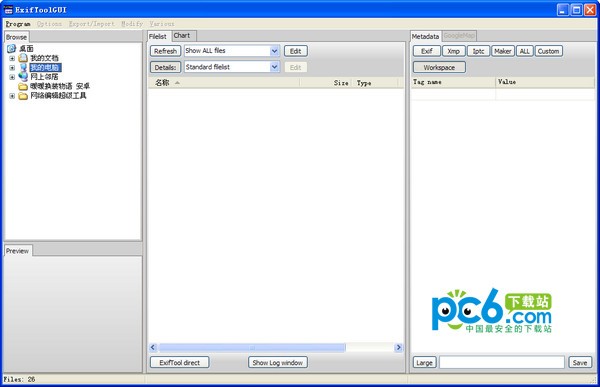600x387 pixels.
Task: Show Iptc metadata
Action: point(478,51)
